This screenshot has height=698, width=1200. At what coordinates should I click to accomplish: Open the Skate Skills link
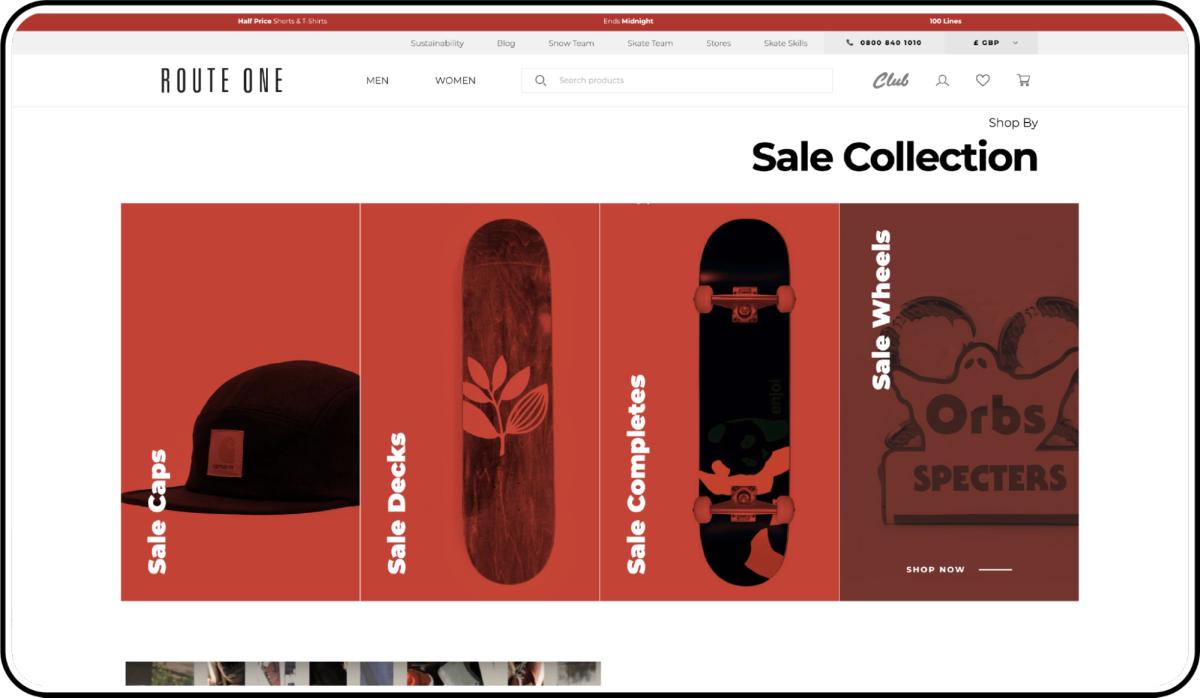click(x=785, y=43)
